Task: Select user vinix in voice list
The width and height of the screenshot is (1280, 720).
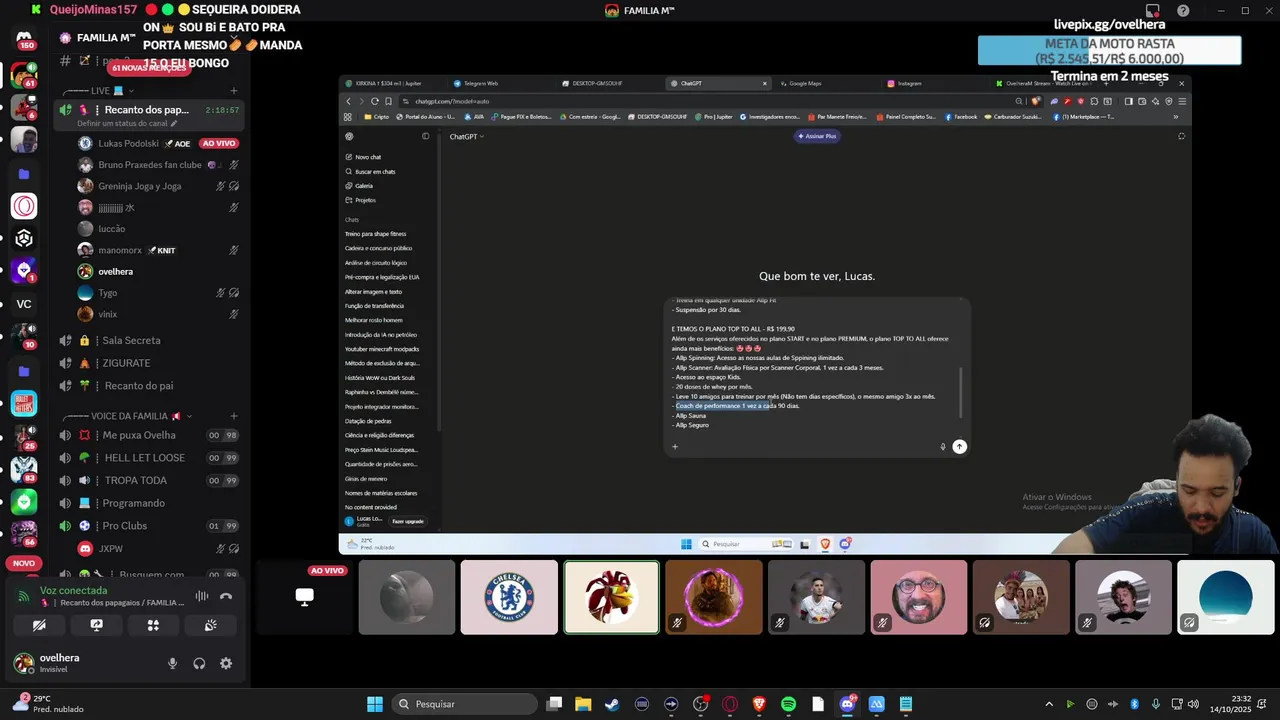Action: pos(160,314)
